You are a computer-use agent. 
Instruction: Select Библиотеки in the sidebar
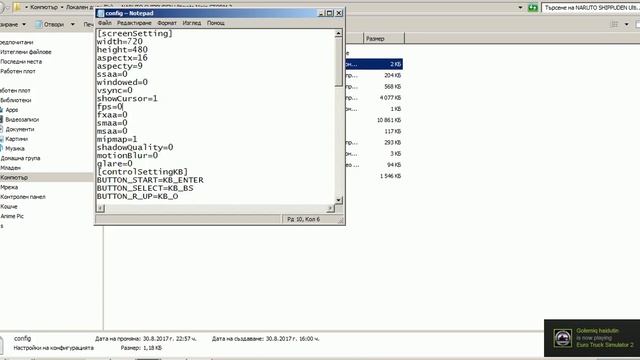(16, 100)
